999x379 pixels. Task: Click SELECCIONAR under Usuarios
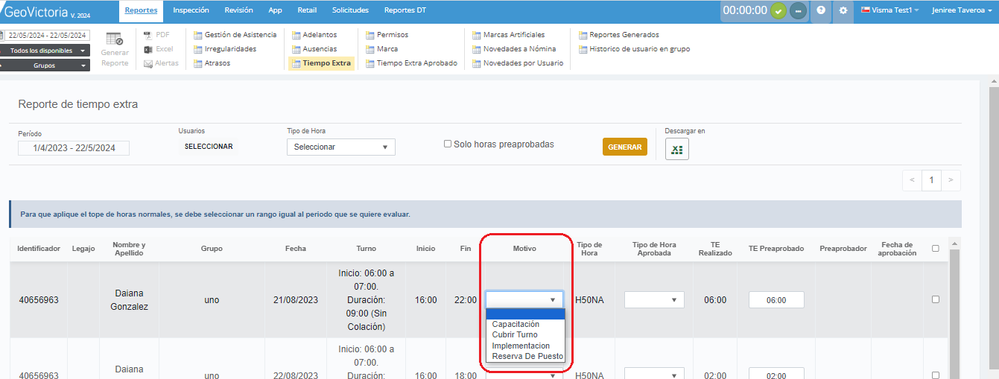coord(208,147)
